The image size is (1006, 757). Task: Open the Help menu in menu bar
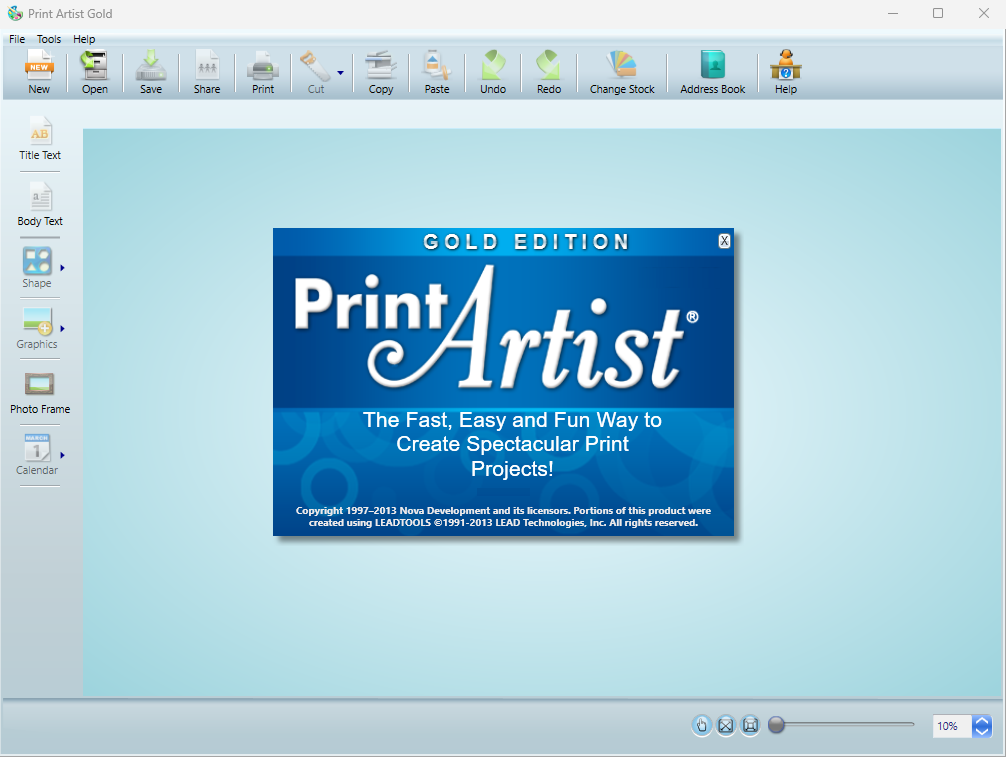click(84, 39)
